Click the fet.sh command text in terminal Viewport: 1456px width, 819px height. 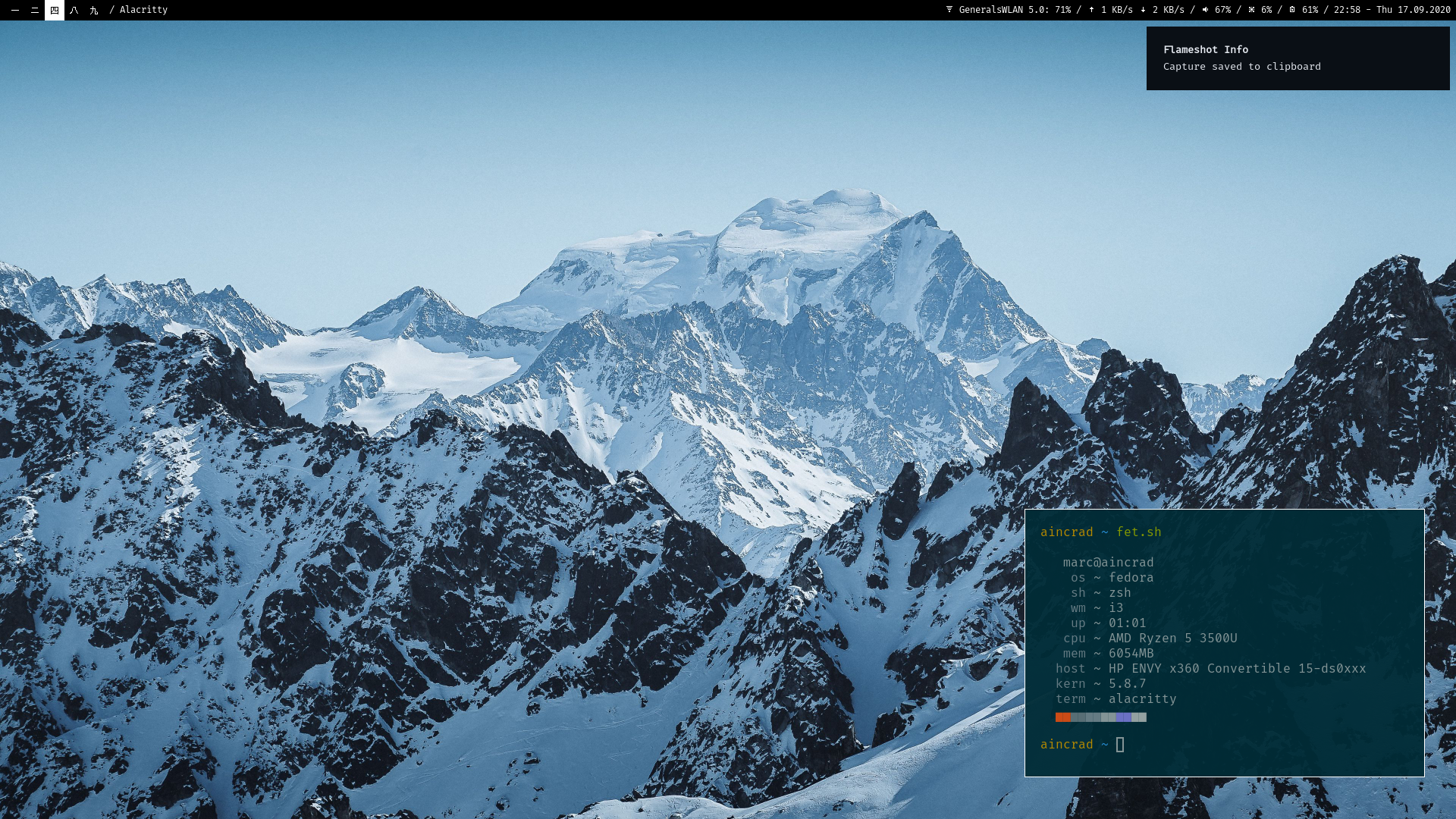pos(1138,532)
